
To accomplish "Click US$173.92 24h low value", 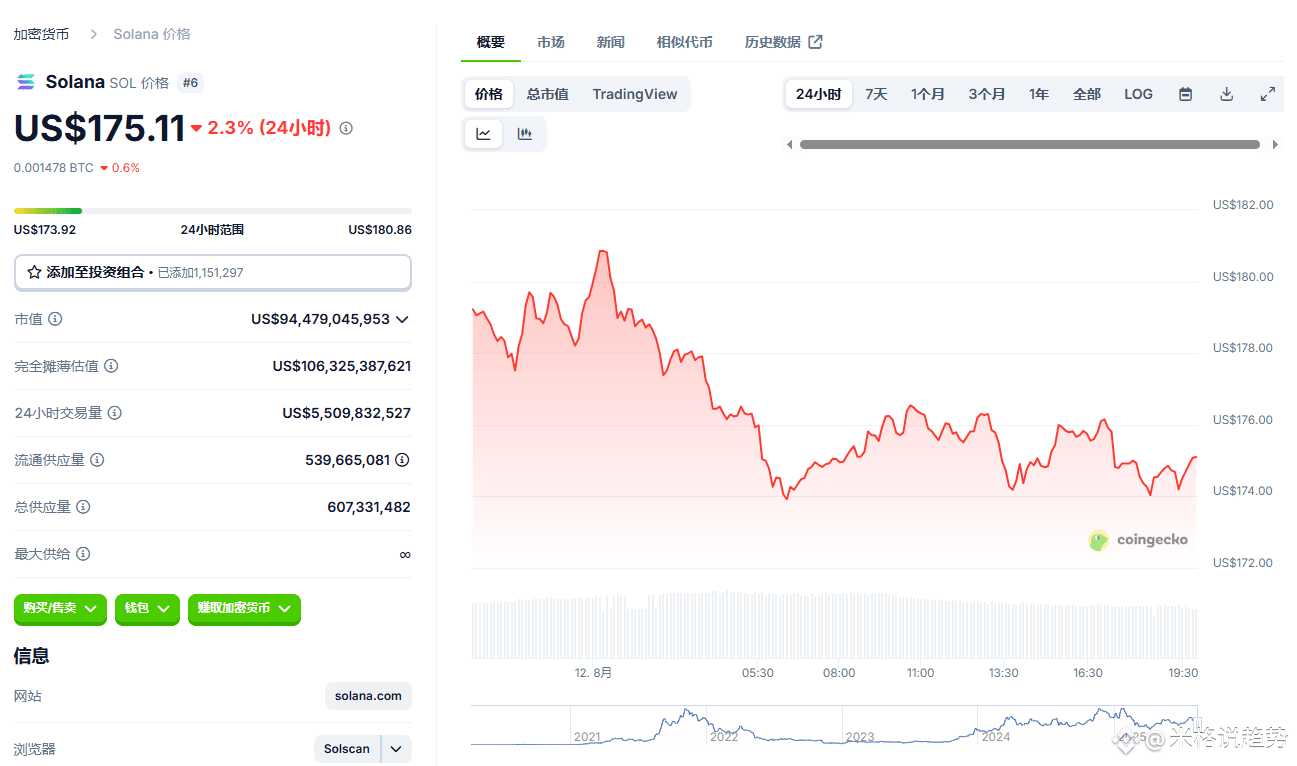I will click(x=45, y=230).
